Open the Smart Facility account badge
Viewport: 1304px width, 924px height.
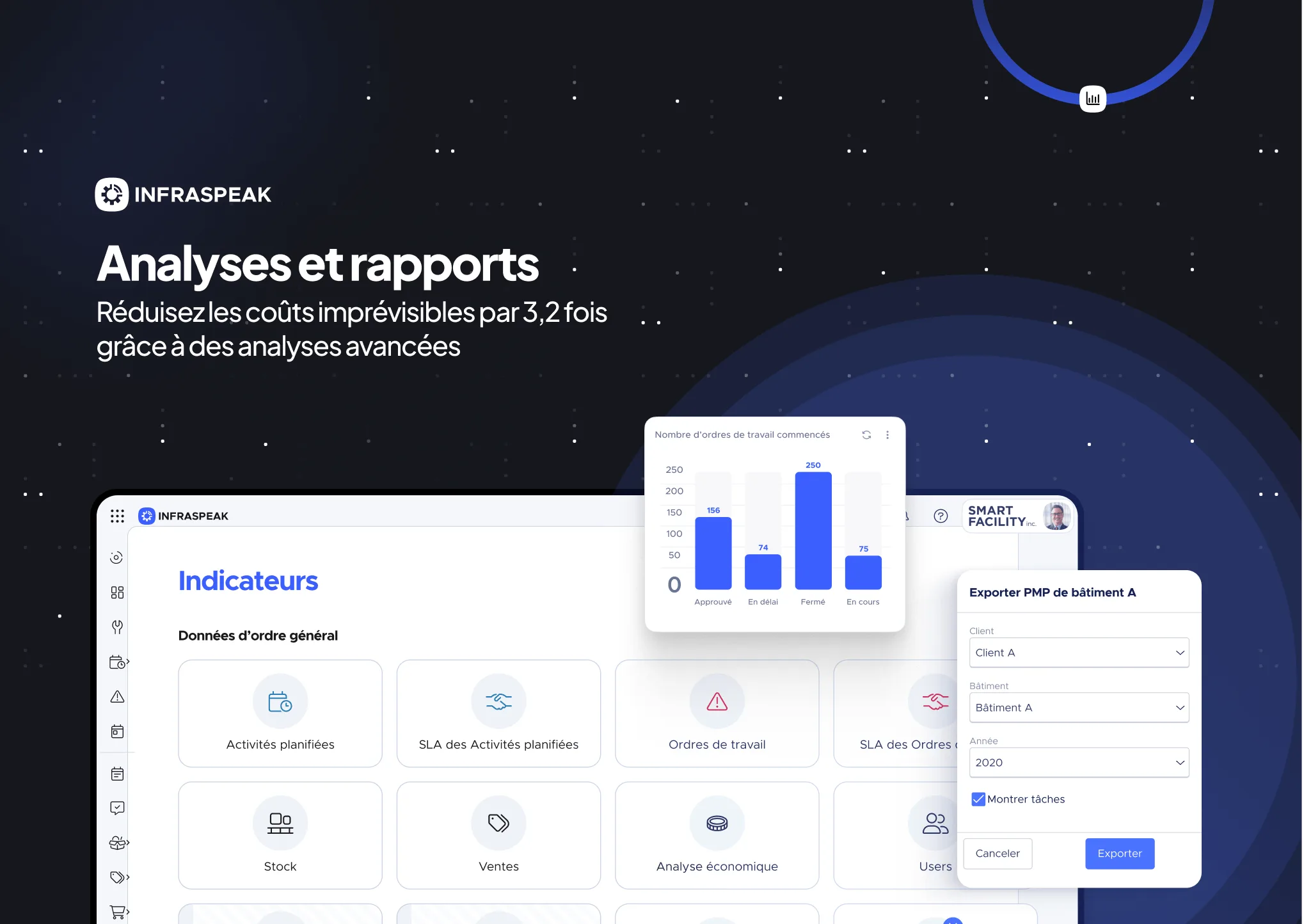[1018, 516]
